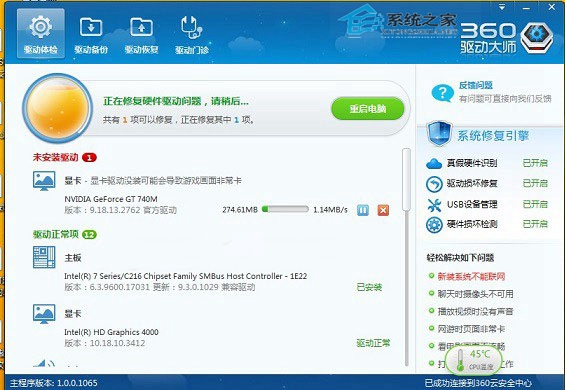Pause the NVIDIA driver download
This screenshot has height=390, width=565.
pos(363,210)
